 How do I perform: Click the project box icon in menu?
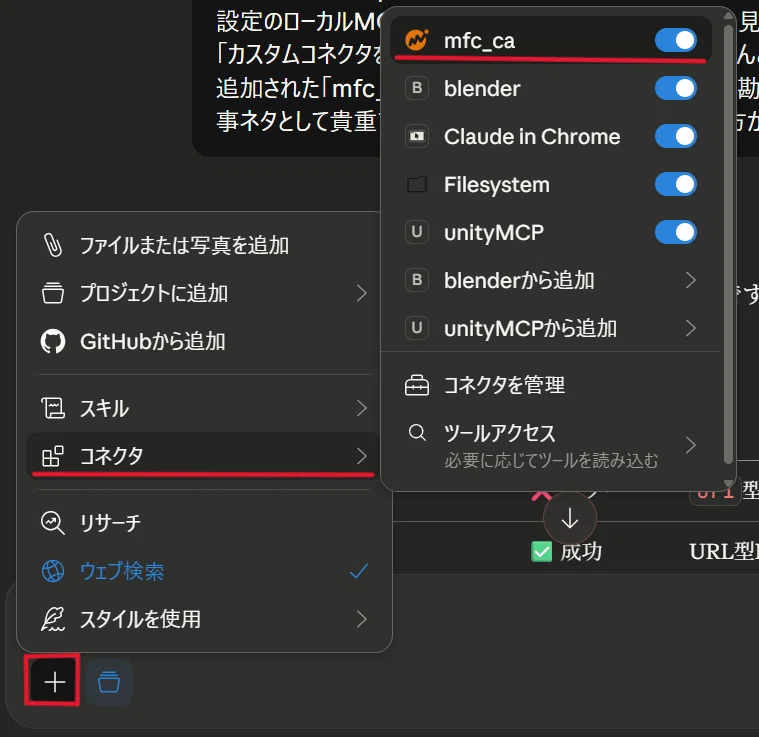[x=53, y=293]
